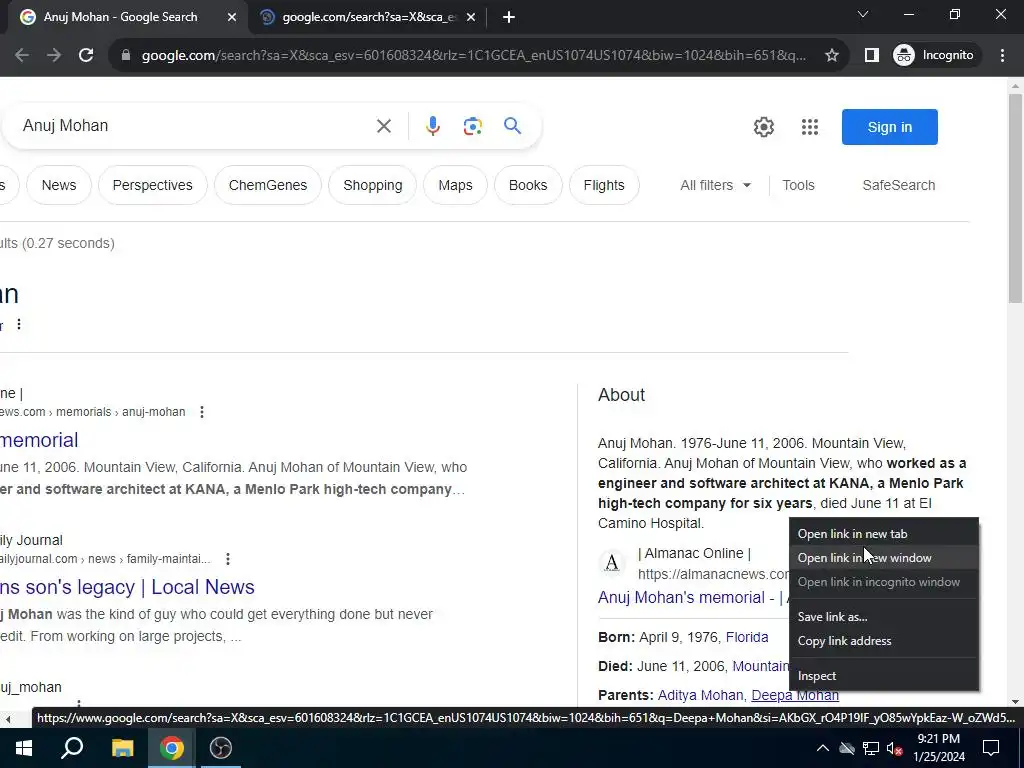Image resolution: width=1024 pixels, height=768 pixels.
Task: Clear the search box with the X icon
Action: point(384,126)
